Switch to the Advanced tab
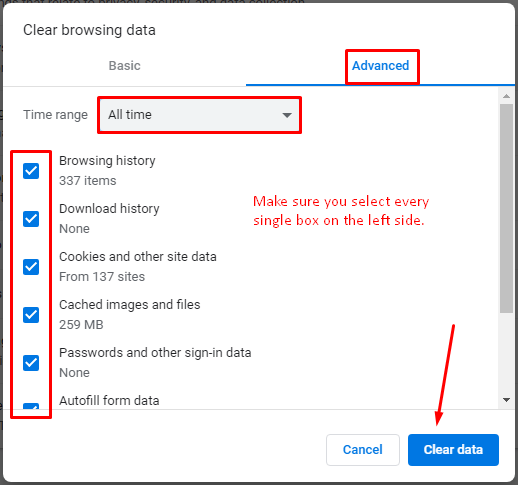 coord(380,66)
